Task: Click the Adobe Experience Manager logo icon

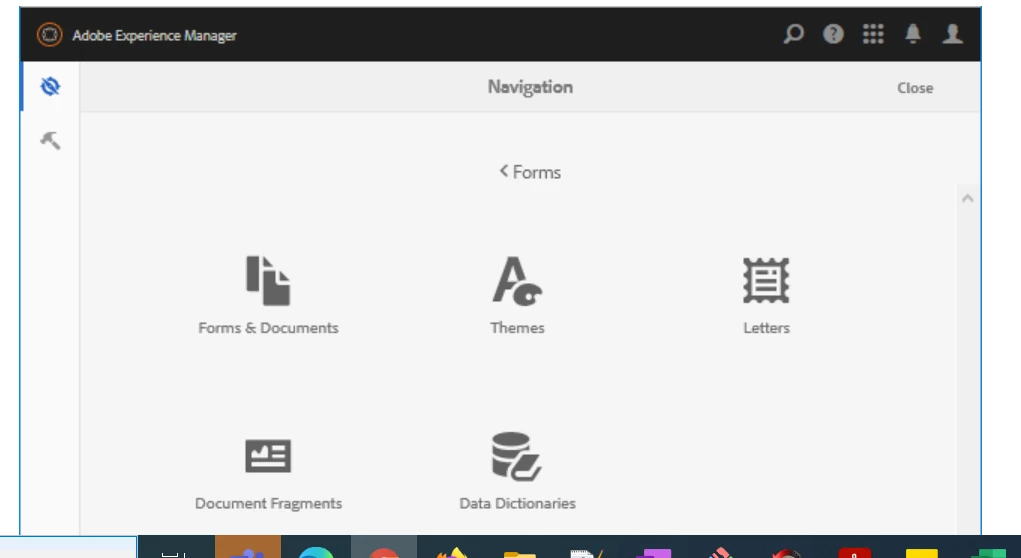Action: pyautogui.click(x=49, y=35)
